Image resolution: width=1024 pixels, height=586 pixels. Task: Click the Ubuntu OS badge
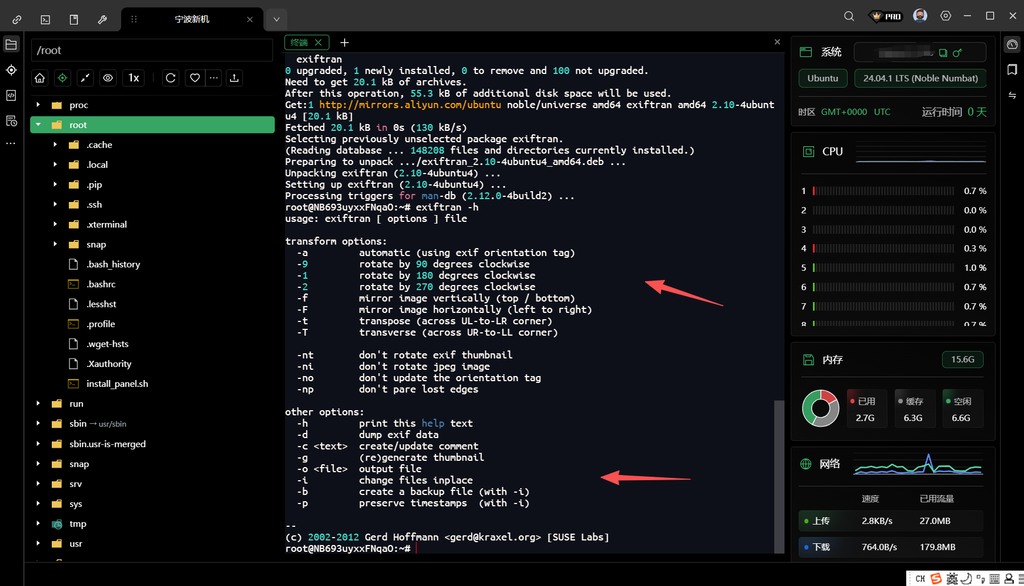pyautogui.click(x=823, y=78)
